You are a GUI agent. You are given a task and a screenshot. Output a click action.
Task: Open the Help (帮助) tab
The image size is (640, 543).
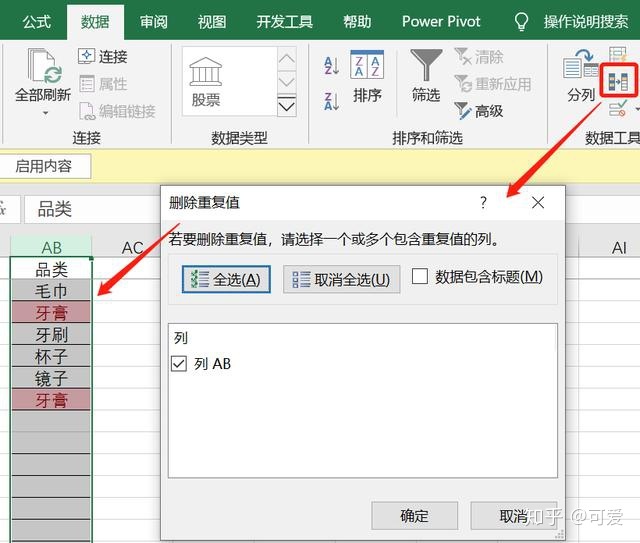357,22
